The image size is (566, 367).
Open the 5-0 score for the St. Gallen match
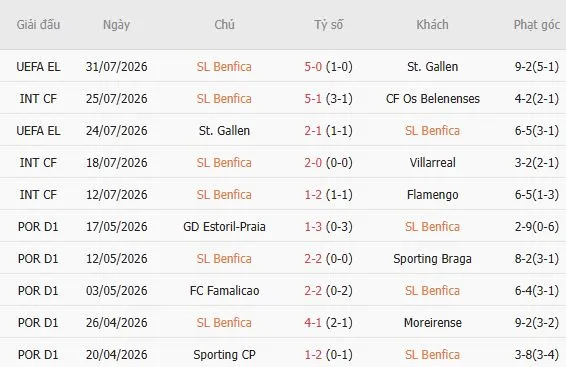tap(313, 67)
